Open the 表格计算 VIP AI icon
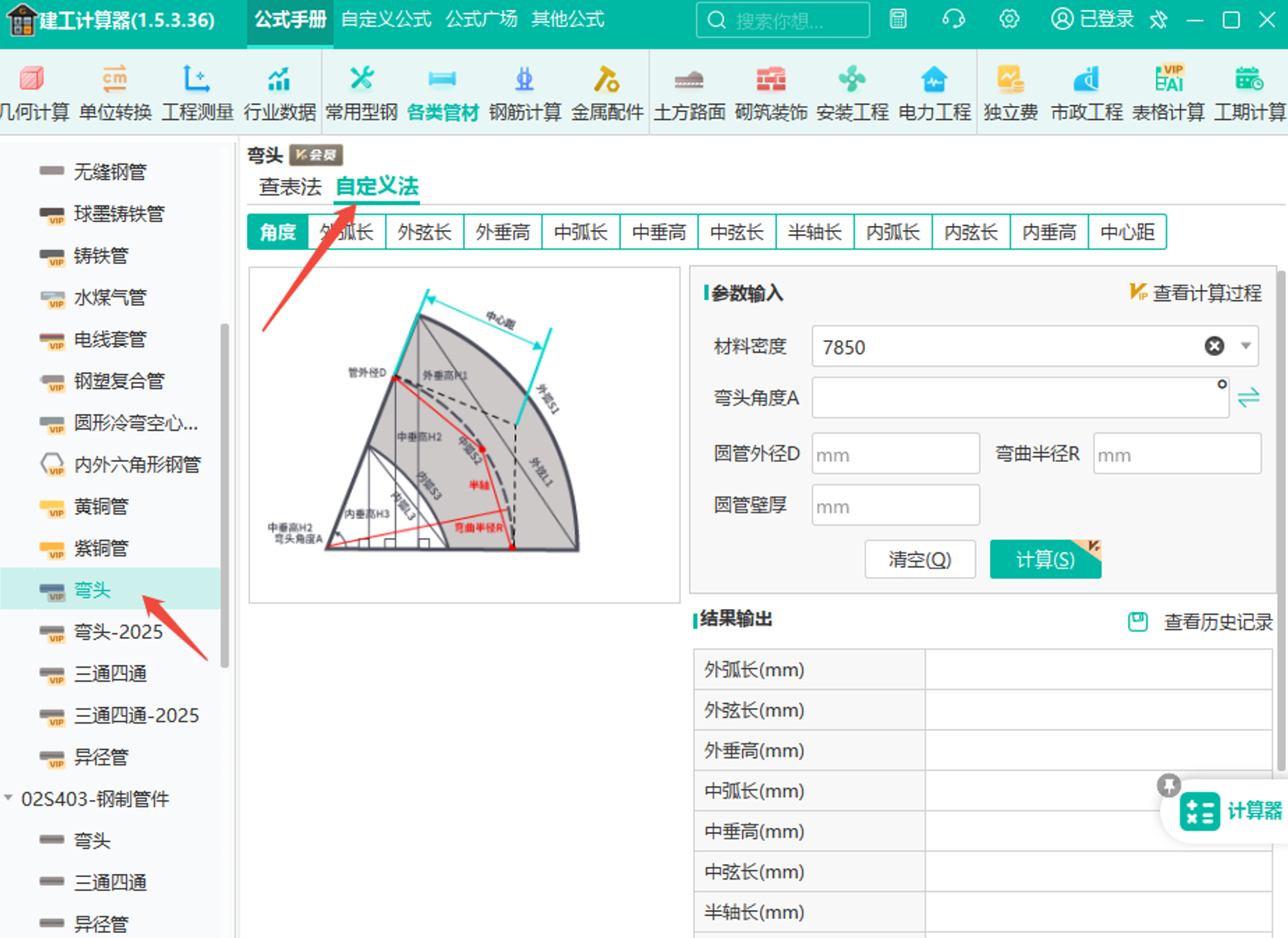This screenshot has height=938, width=1288. click(1168, 79)
